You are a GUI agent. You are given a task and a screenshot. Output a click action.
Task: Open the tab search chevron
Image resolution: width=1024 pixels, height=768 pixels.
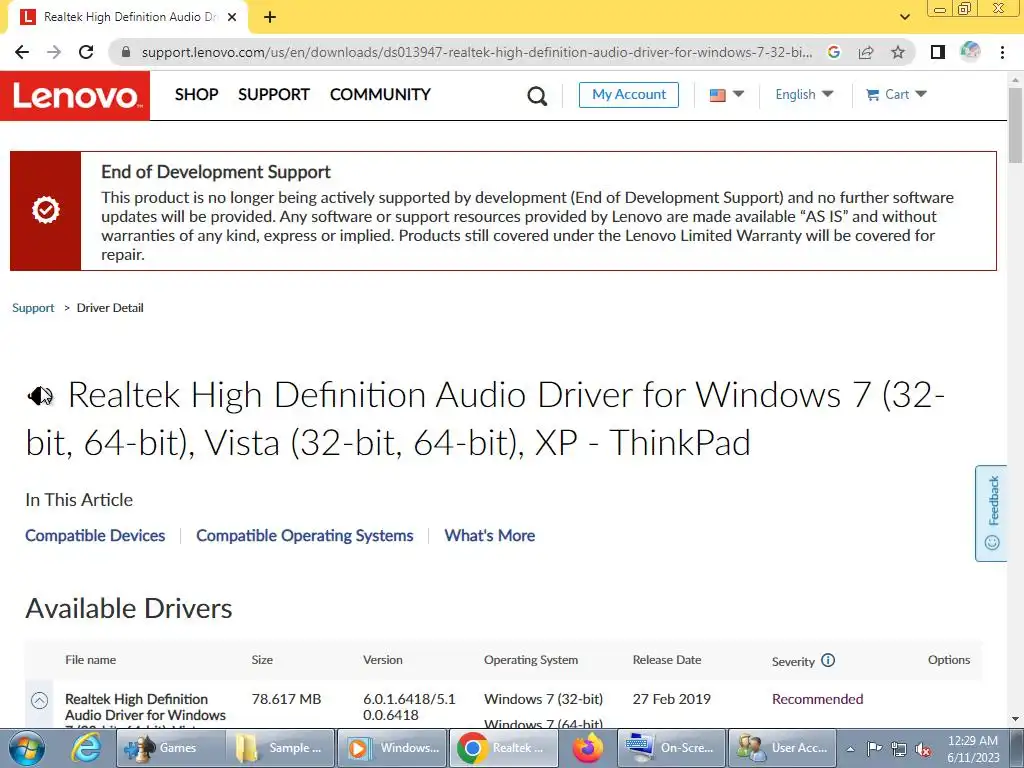coord(904,17)
